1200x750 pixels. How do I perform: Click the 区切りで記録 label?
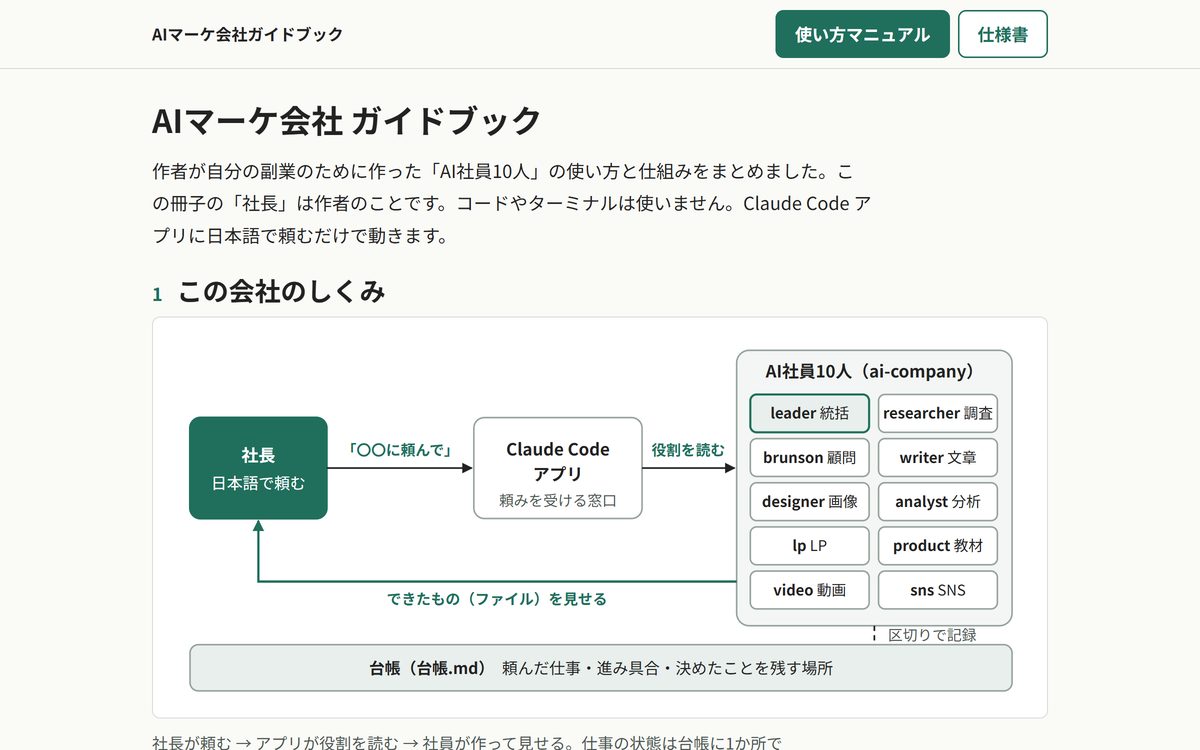[932, 634]
